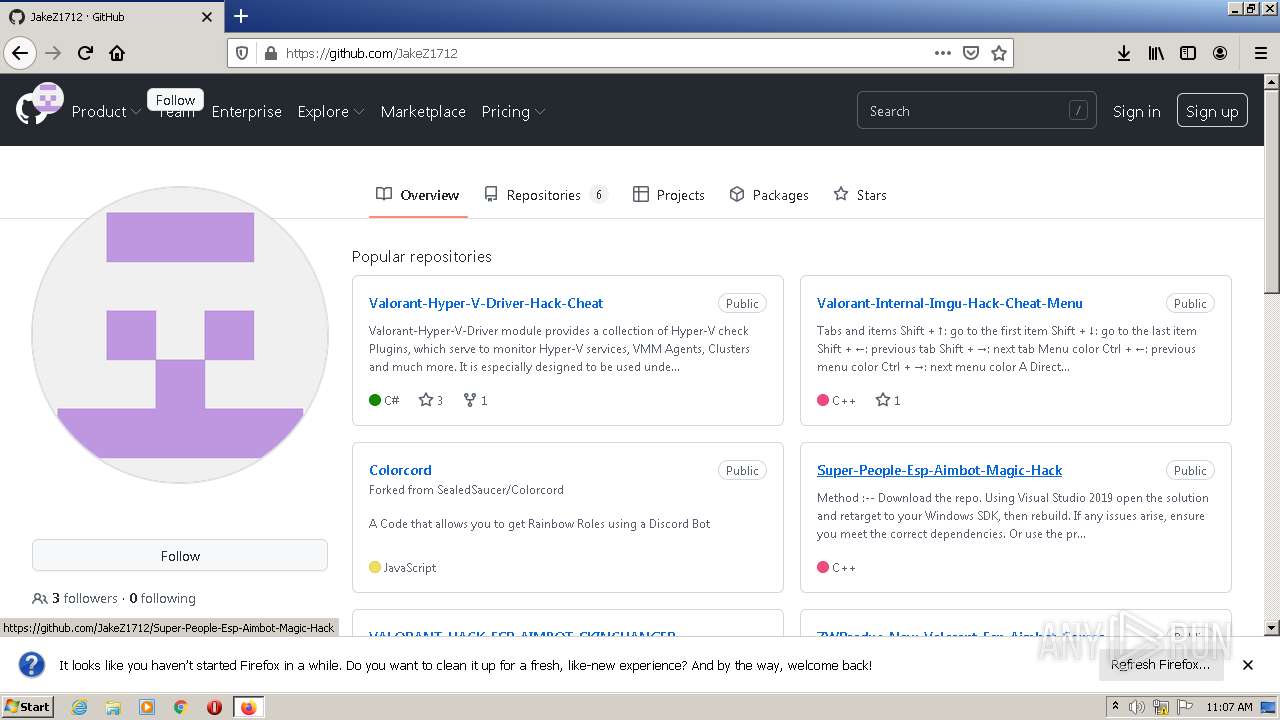Viewport: 1280px width, 720px height.
Task: Expand the Product dropdown menu
Action: (x=106, y=112)
